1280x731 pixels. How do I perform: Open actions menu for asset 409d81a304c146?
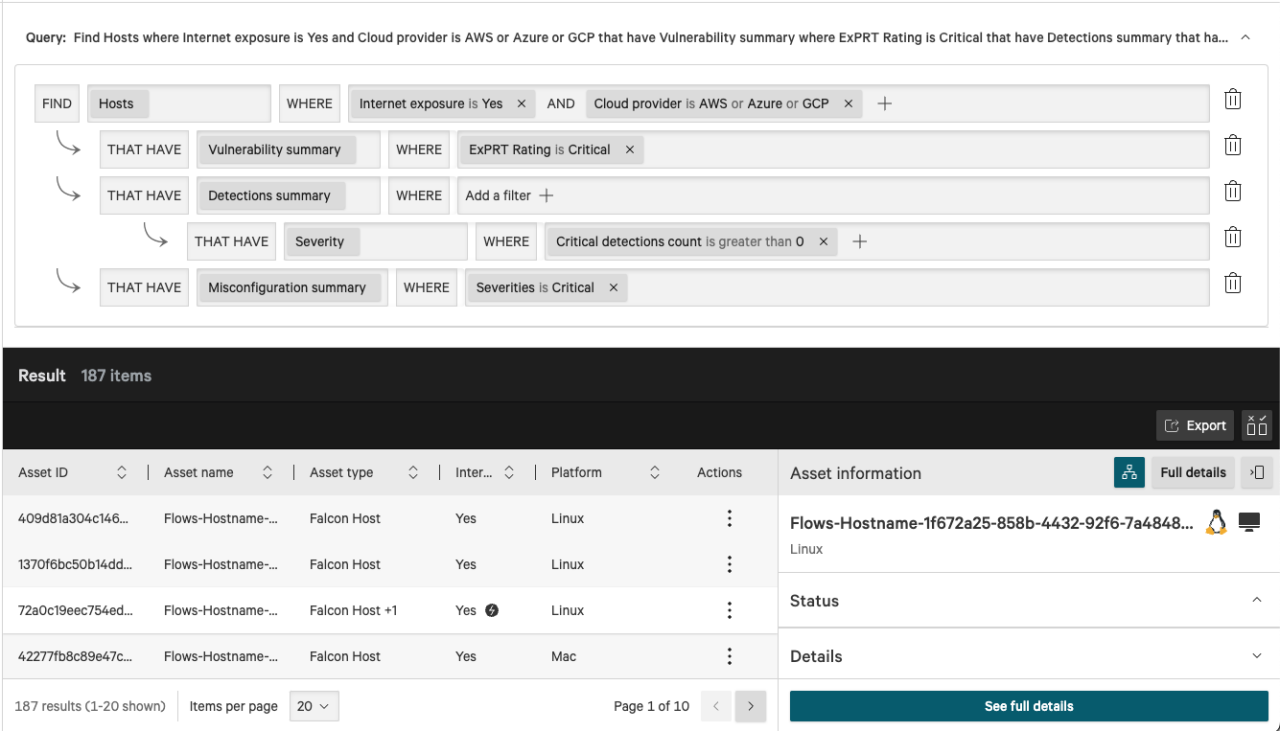729,518
